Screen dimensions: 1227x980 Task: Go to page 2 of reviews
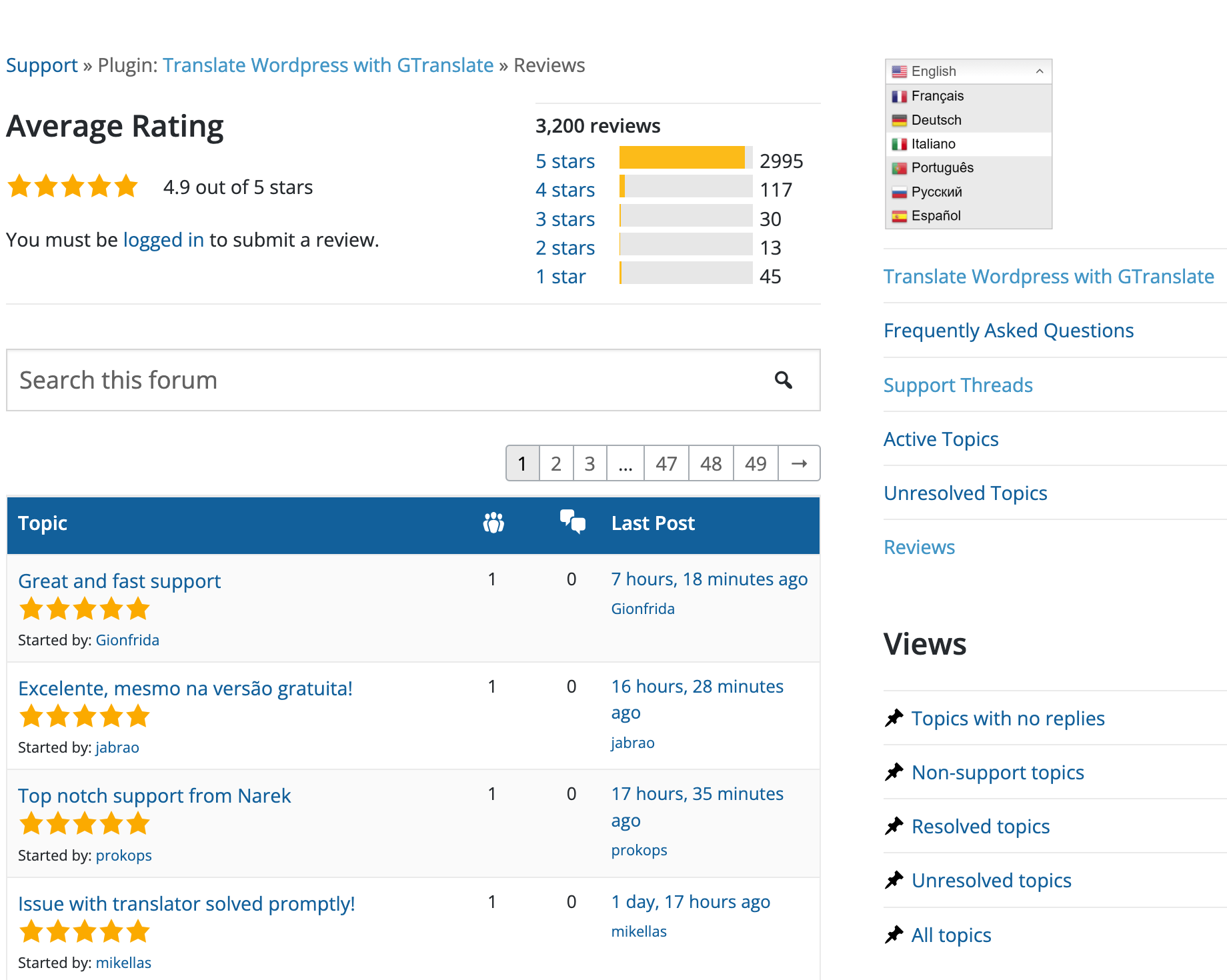pyautogui.click(x=556, y=463)
